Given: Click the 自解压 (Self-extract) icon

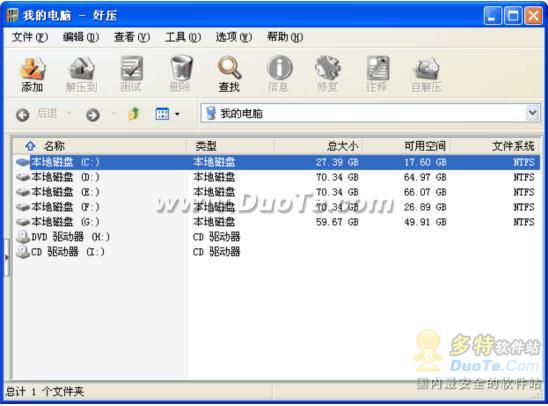Looking at the screenshot, I should point(426,74).
